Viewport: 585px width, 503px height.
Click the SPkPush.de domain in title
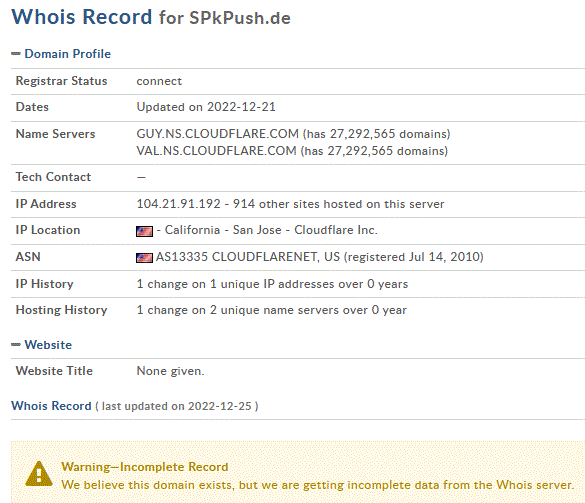point(240,18)
